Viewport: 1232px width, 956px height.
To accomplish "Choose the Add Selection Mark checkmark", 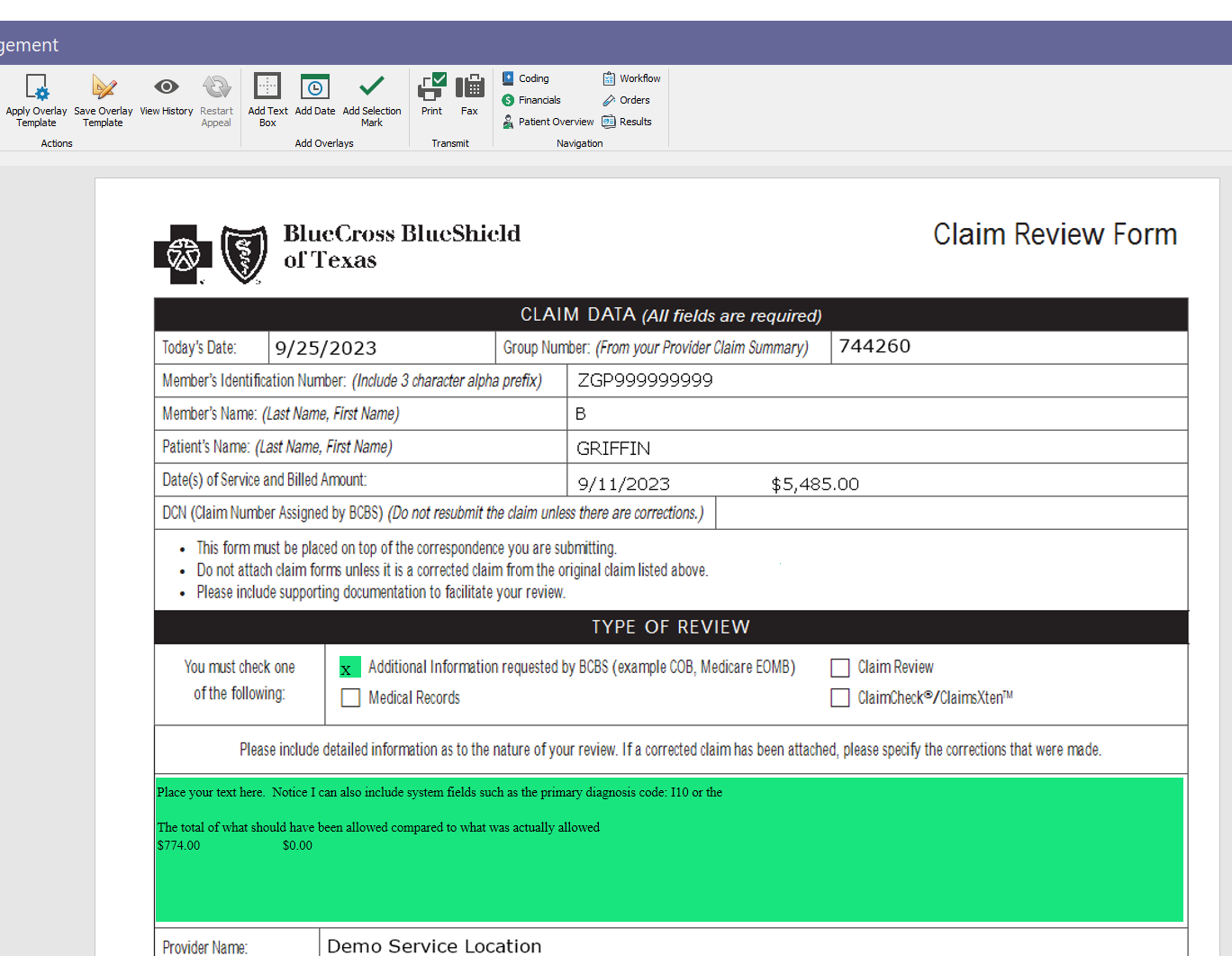I will [x=372, y=86].
